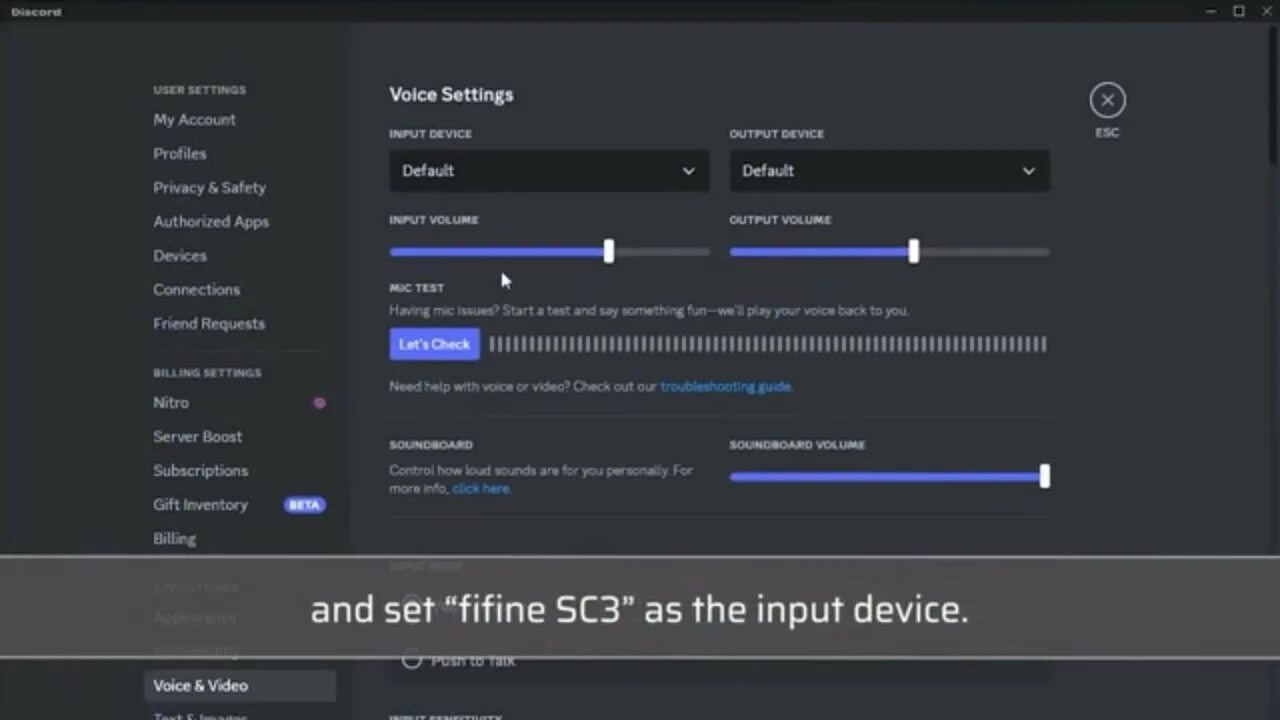Open Connections settings
The height and width of the screenshot is (720, 1280).
pyautogui.click(x=196, y=289)
